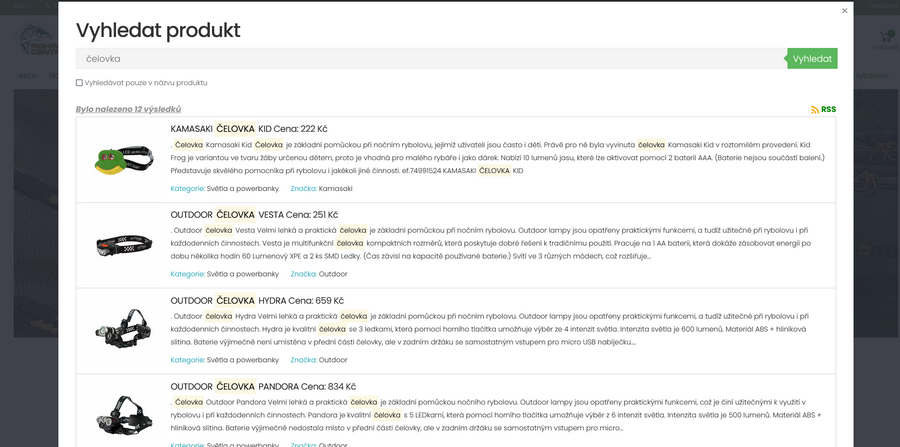Click Kamasaki brand link
The image size is (900, 447).
click(x=336, y=188)
